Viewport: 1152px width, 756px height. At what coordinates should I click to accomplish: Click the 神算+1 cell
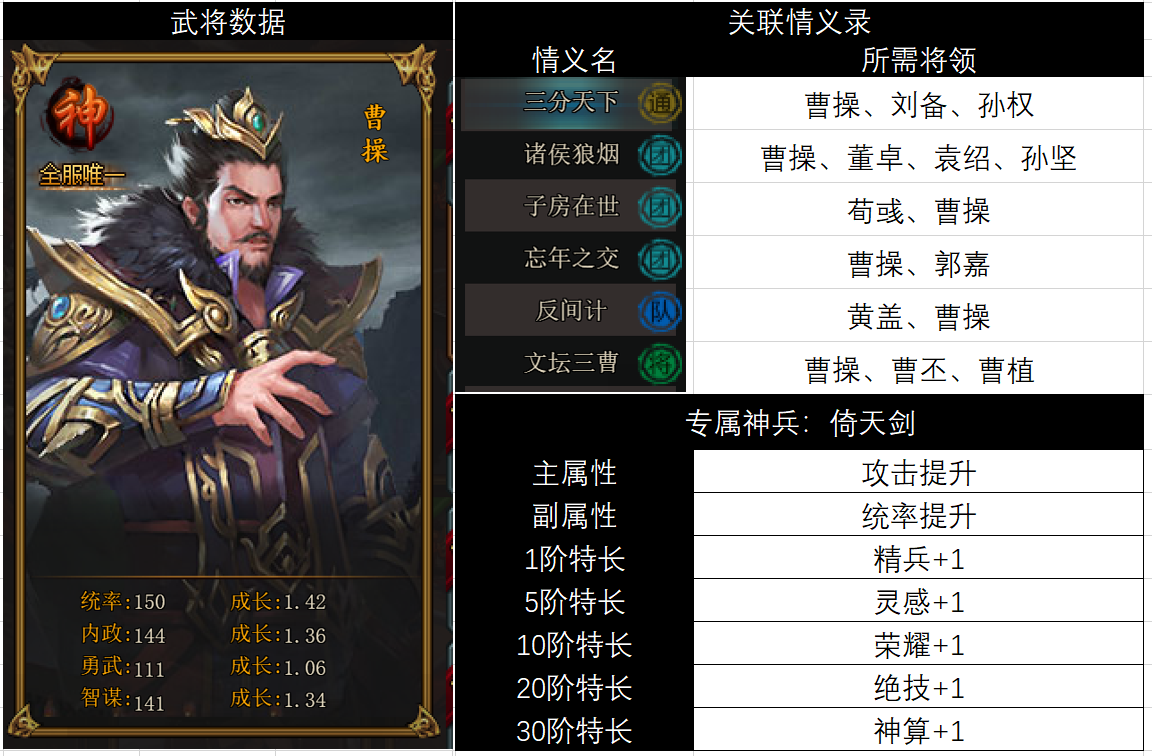pos(918,730)
